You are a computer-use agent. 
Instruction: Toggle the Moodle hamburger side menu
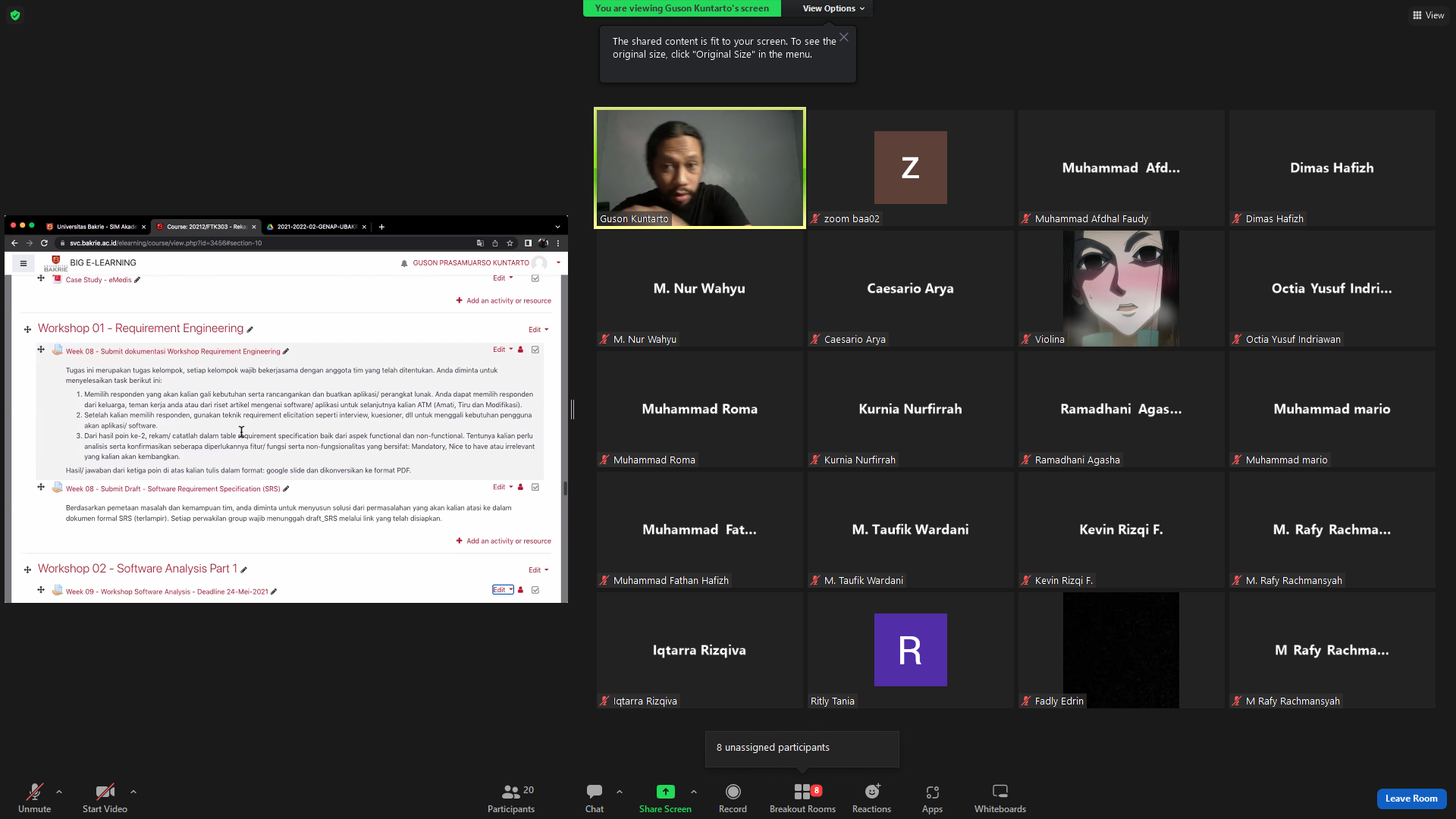click(x=24, y=263)
